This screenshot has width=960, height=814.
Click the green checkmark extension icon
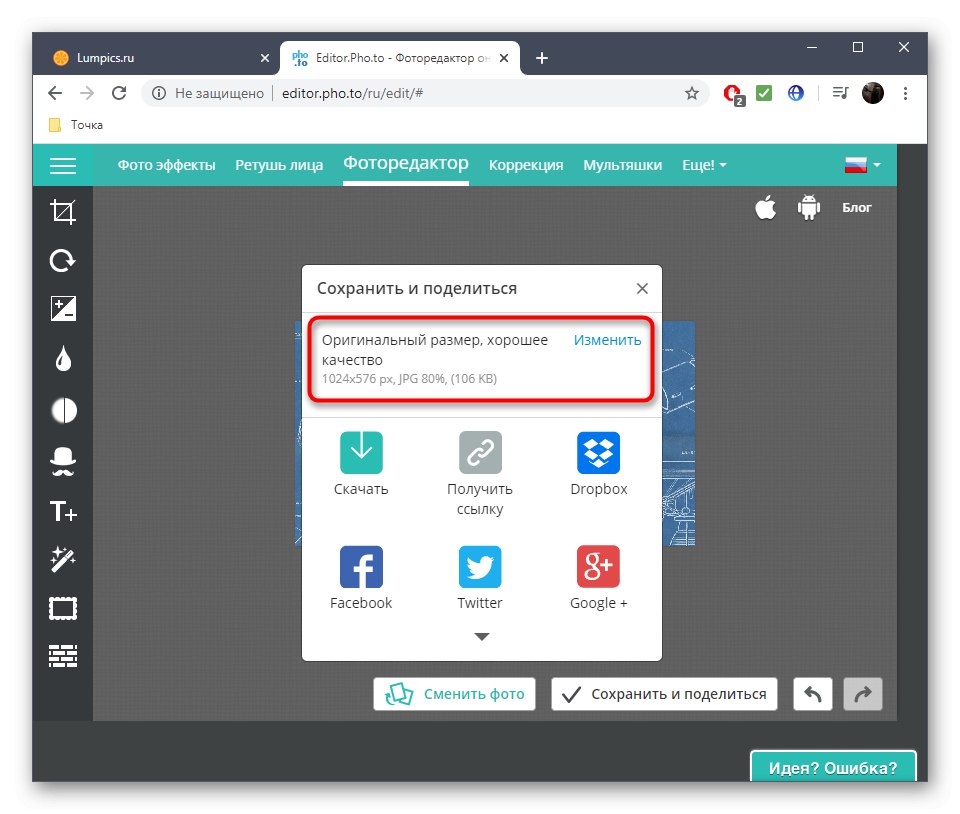pos(763,93)
